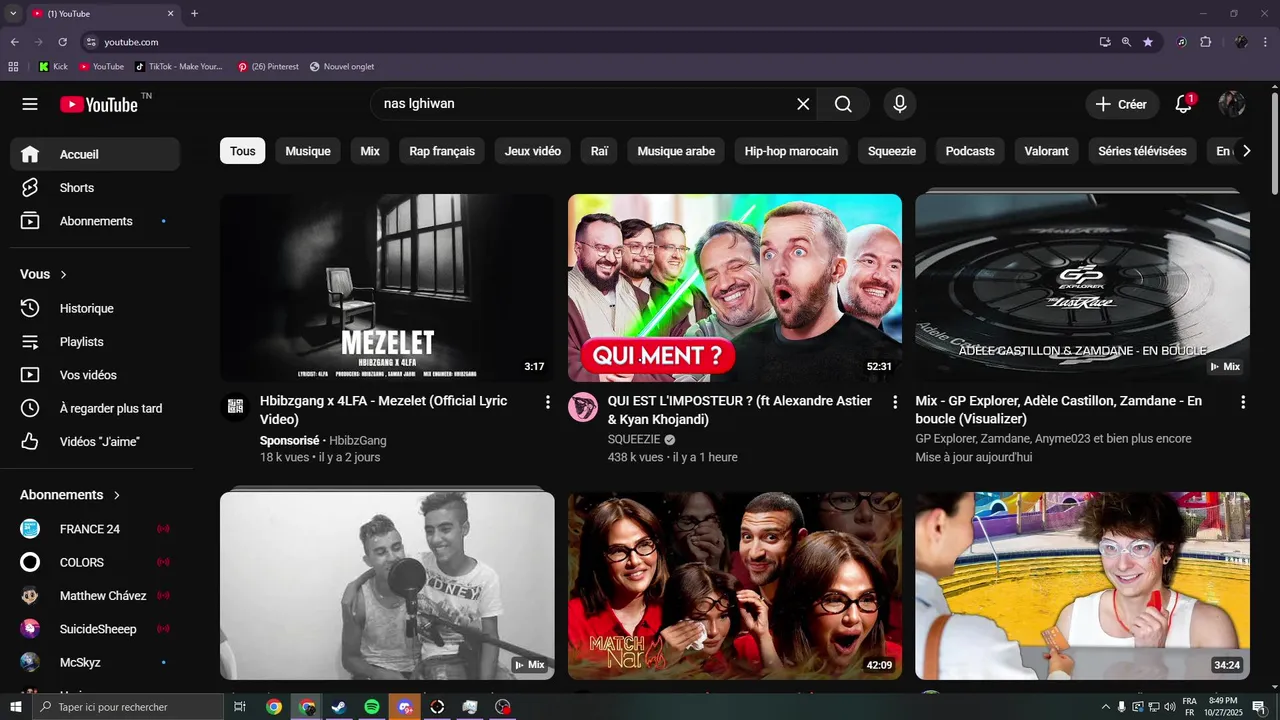Open the Windows Start menu
The image size is (1280, 720).
point(15,707)
